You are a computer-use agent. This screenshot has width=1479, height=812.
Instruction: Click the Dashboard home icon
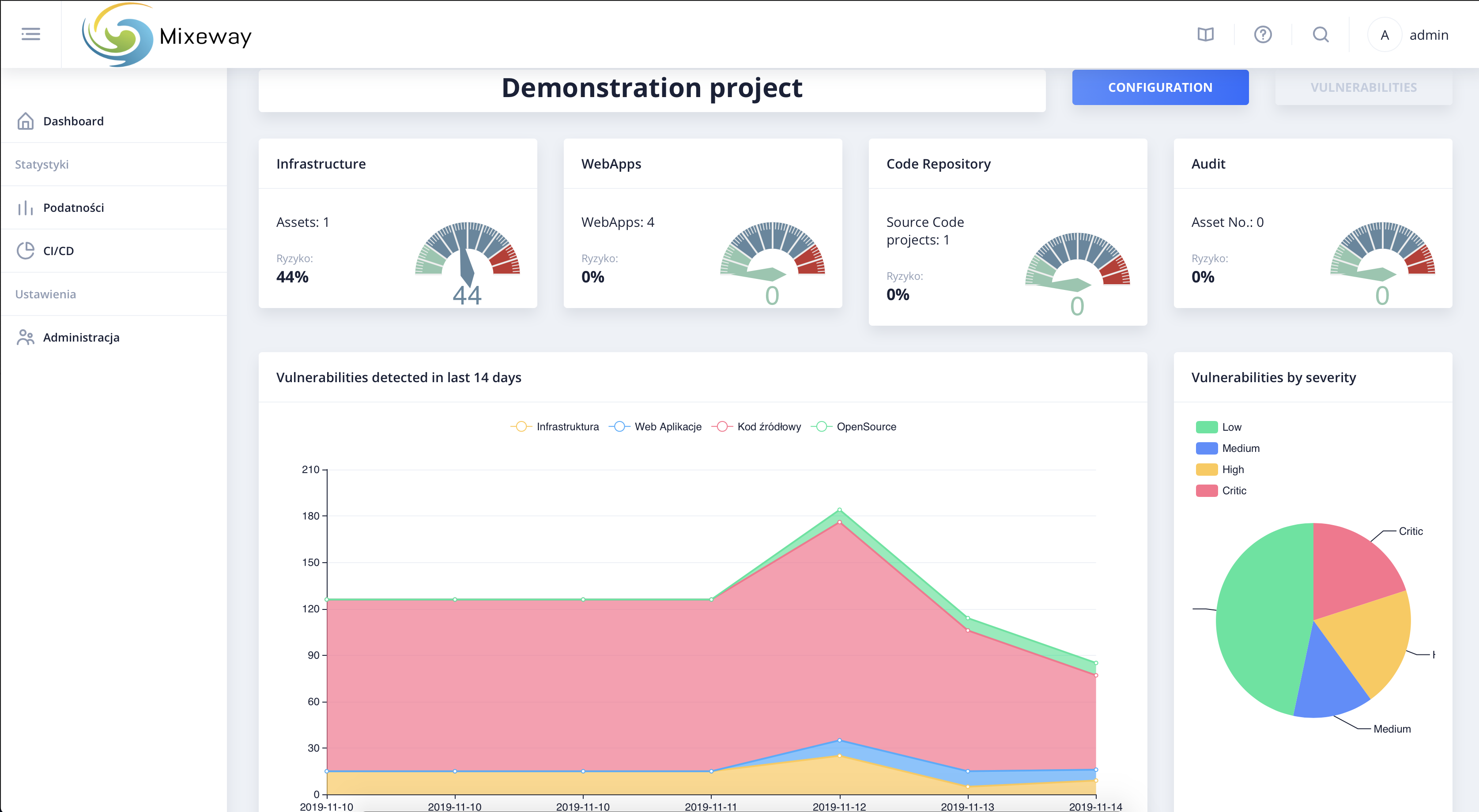(25, 121)
